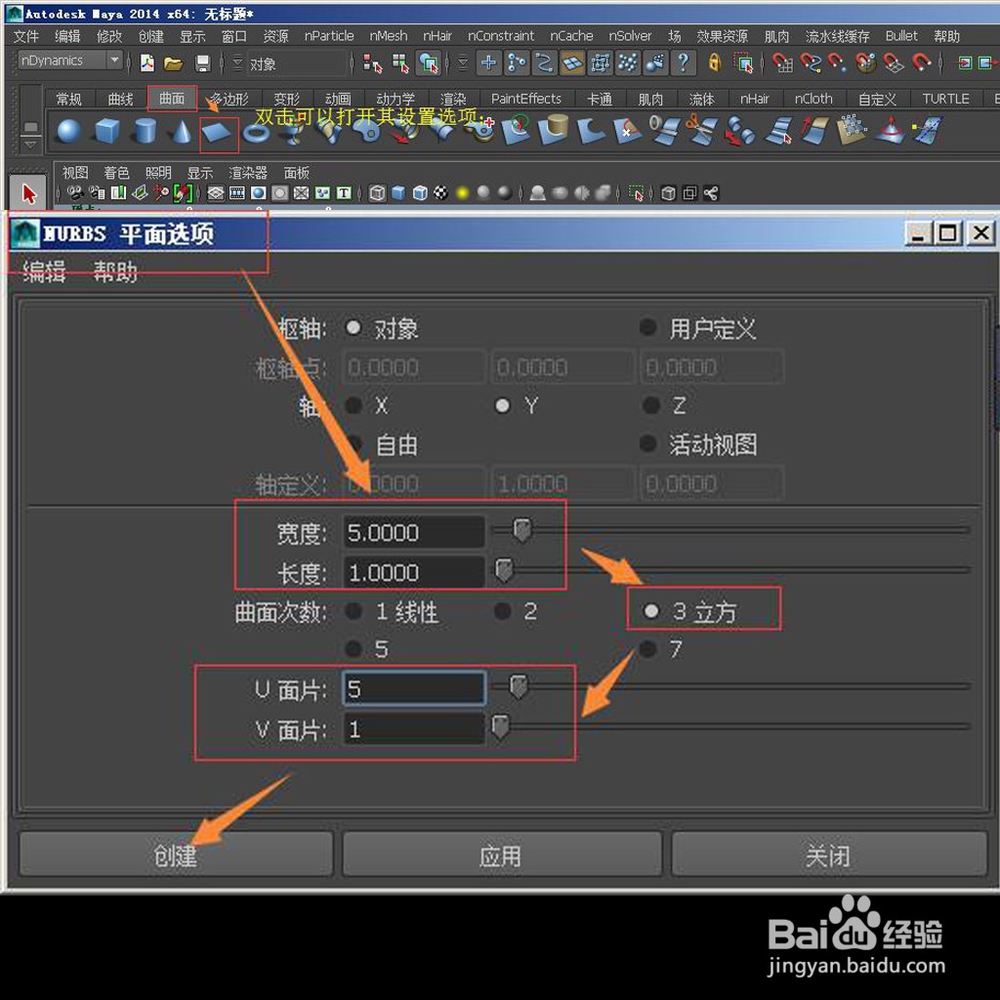Image resolution: width=1000 pixels, height=1000 pixels.
Task: Set surface degree to 7
Action: 648,649
